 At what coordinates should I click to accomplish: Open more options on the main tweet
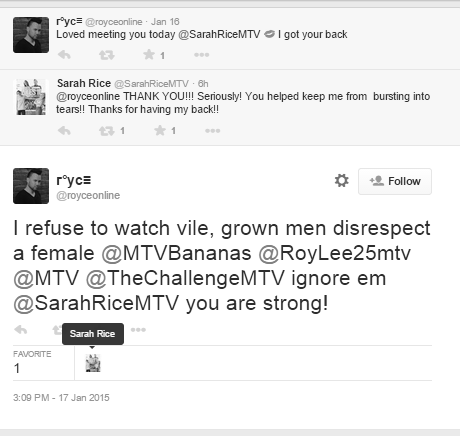138,330
